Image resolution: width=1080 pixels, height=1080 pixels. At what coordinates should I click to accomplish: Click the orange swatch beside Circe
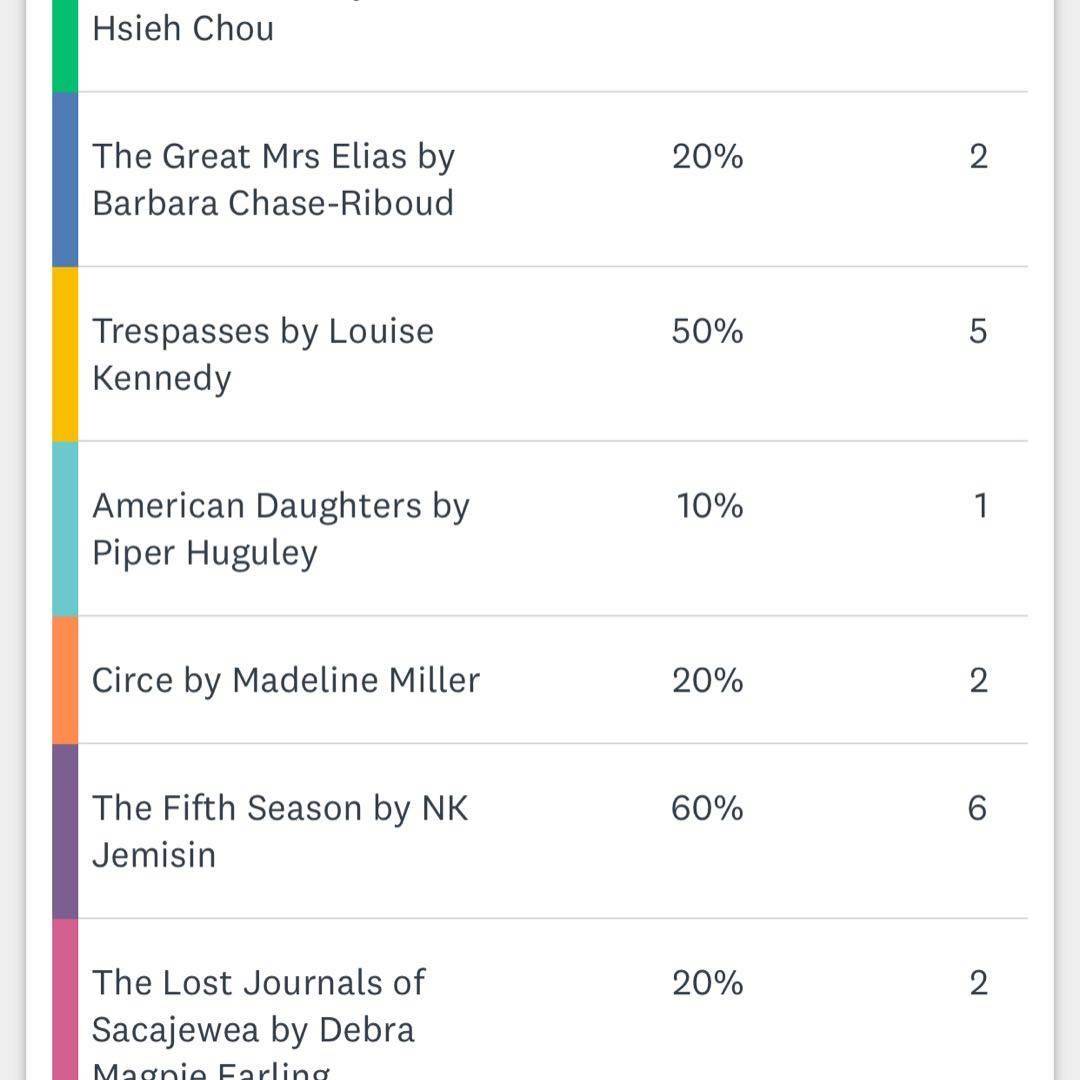[x=65, y=680]
